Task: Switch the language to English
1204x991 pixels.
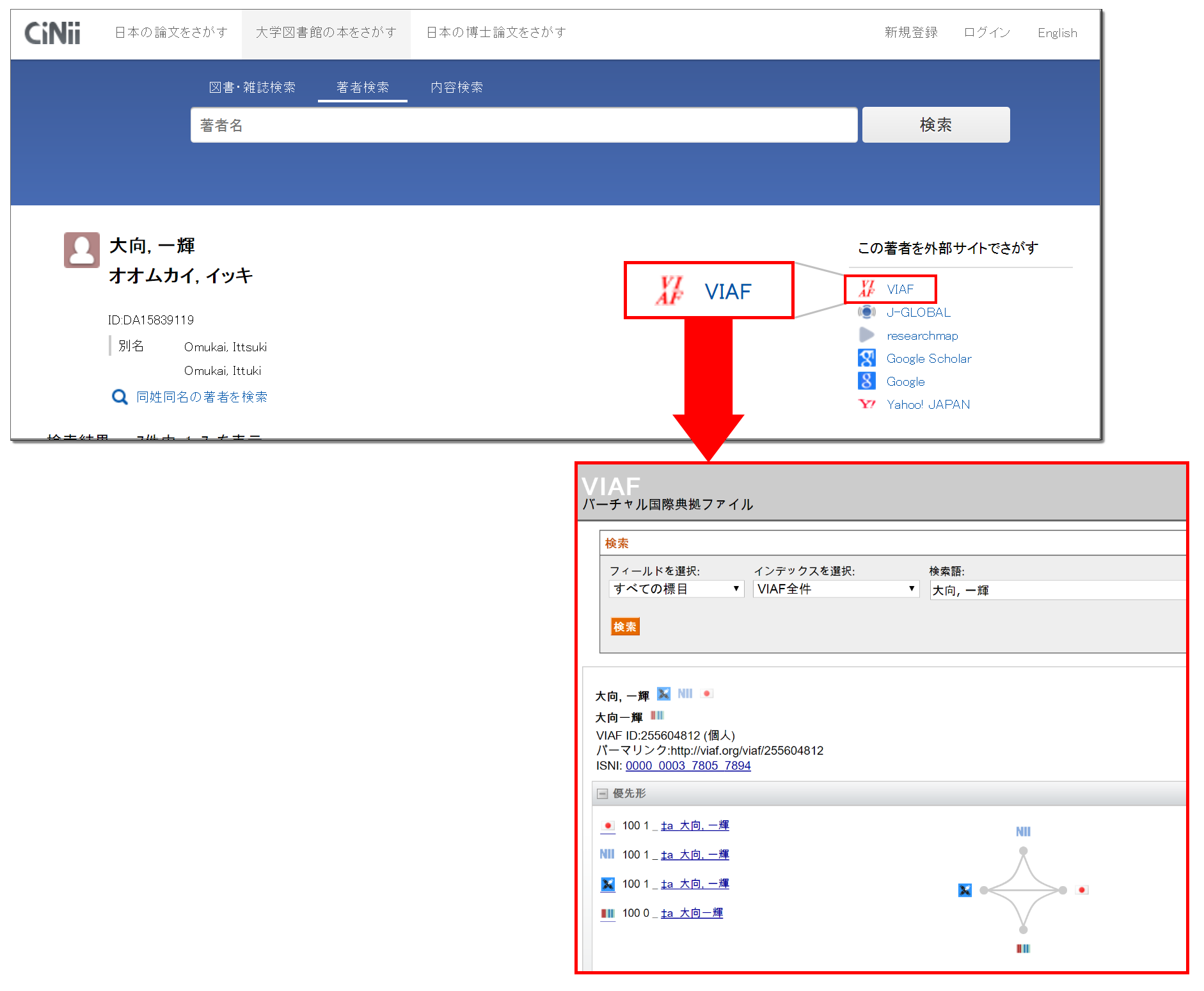Action: [x=1057, y=33]
